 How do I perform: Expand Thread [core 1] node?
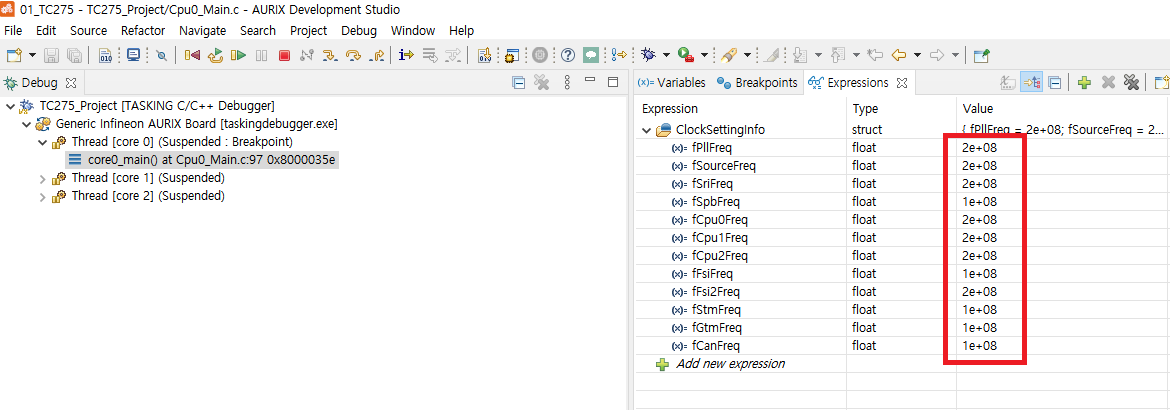coord(43,178)
